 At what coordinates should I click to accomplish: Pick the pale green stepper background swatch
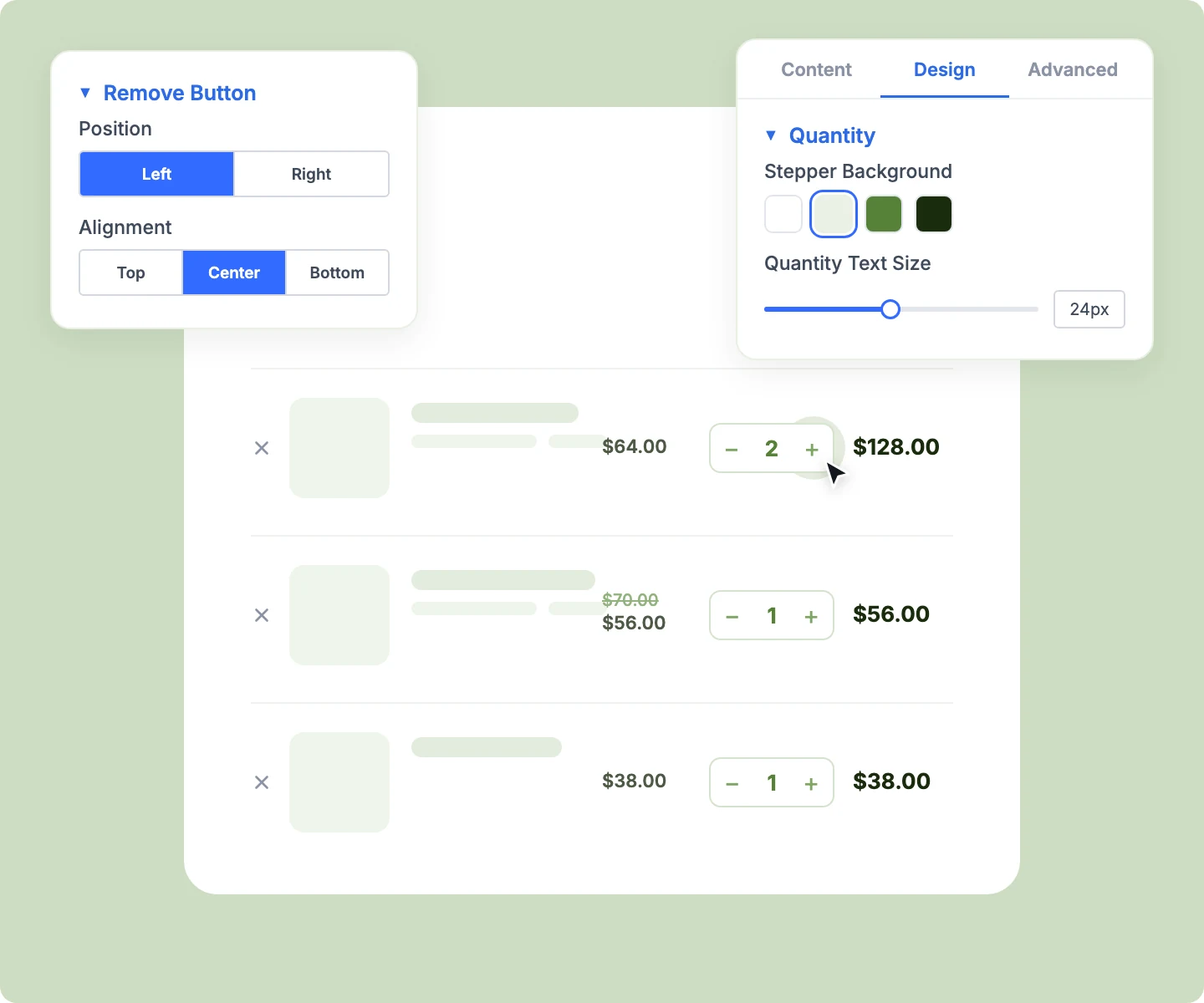pyautogui.click(x=834, y=214)
